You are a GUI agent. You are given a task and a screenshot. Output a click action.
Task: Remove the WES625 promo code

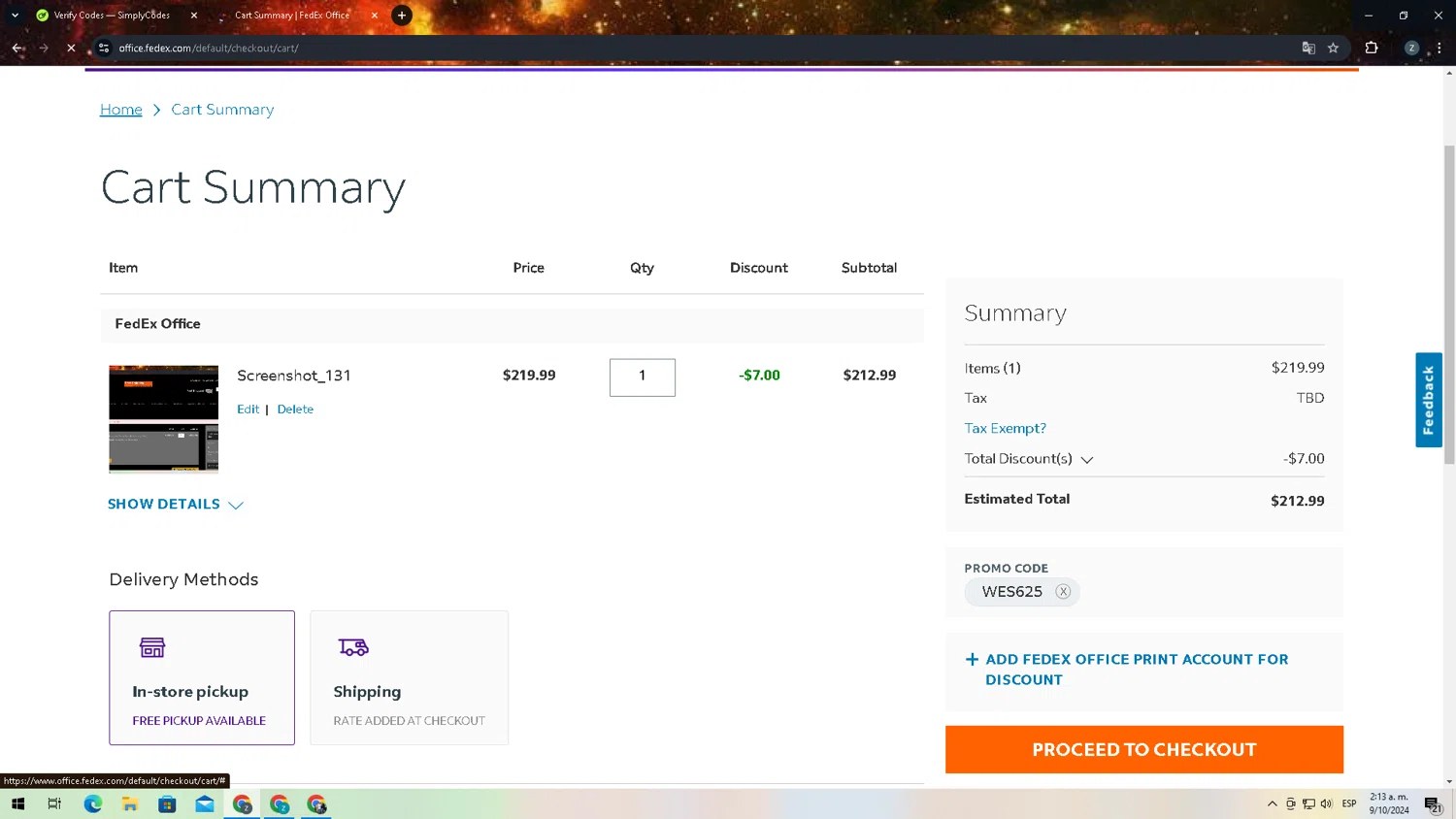[x=1063, y=592]
